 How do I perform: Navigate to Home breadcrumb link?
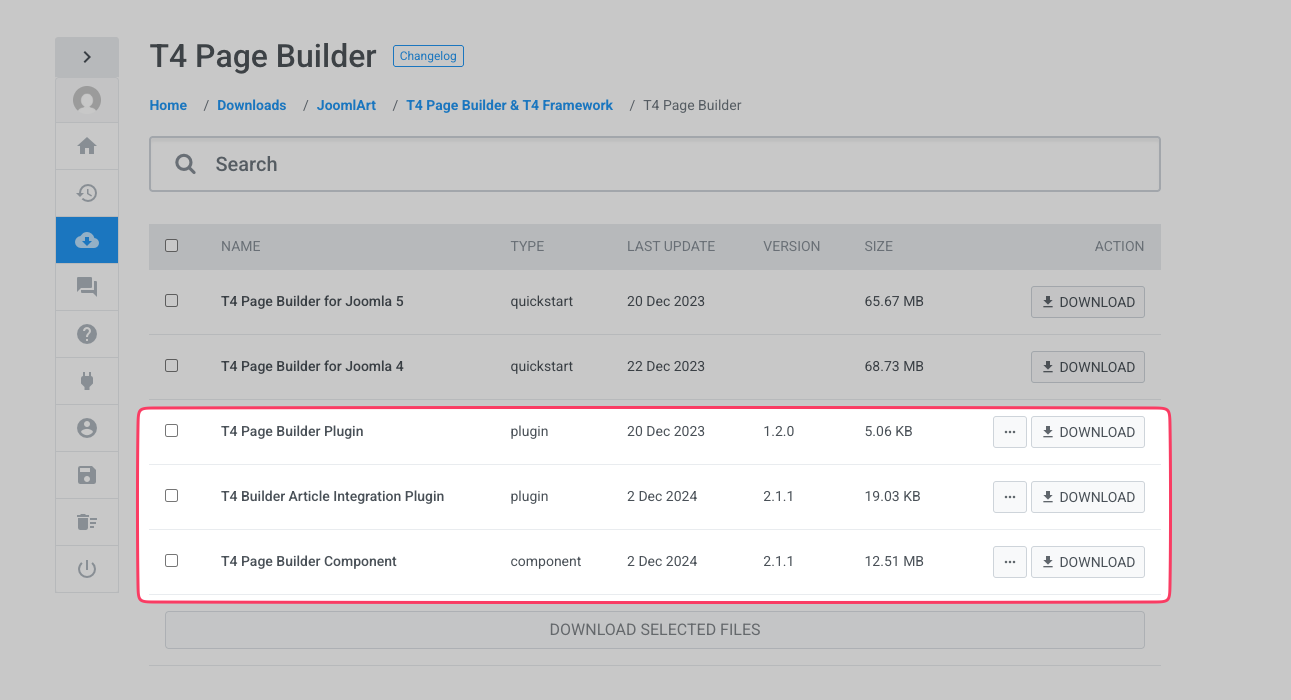tap(168, 105)
